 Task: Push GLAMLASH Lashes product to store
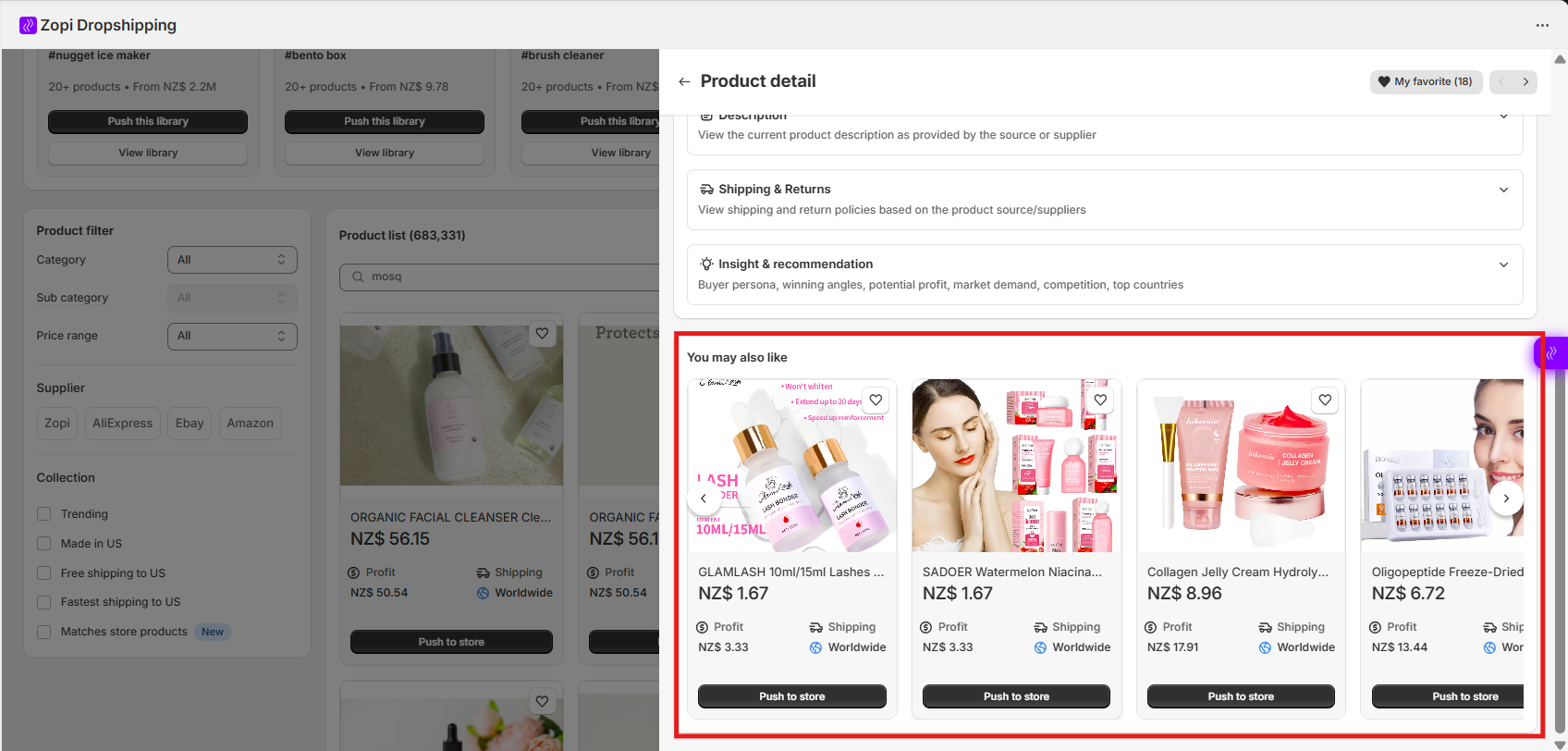tap(792, 696)
